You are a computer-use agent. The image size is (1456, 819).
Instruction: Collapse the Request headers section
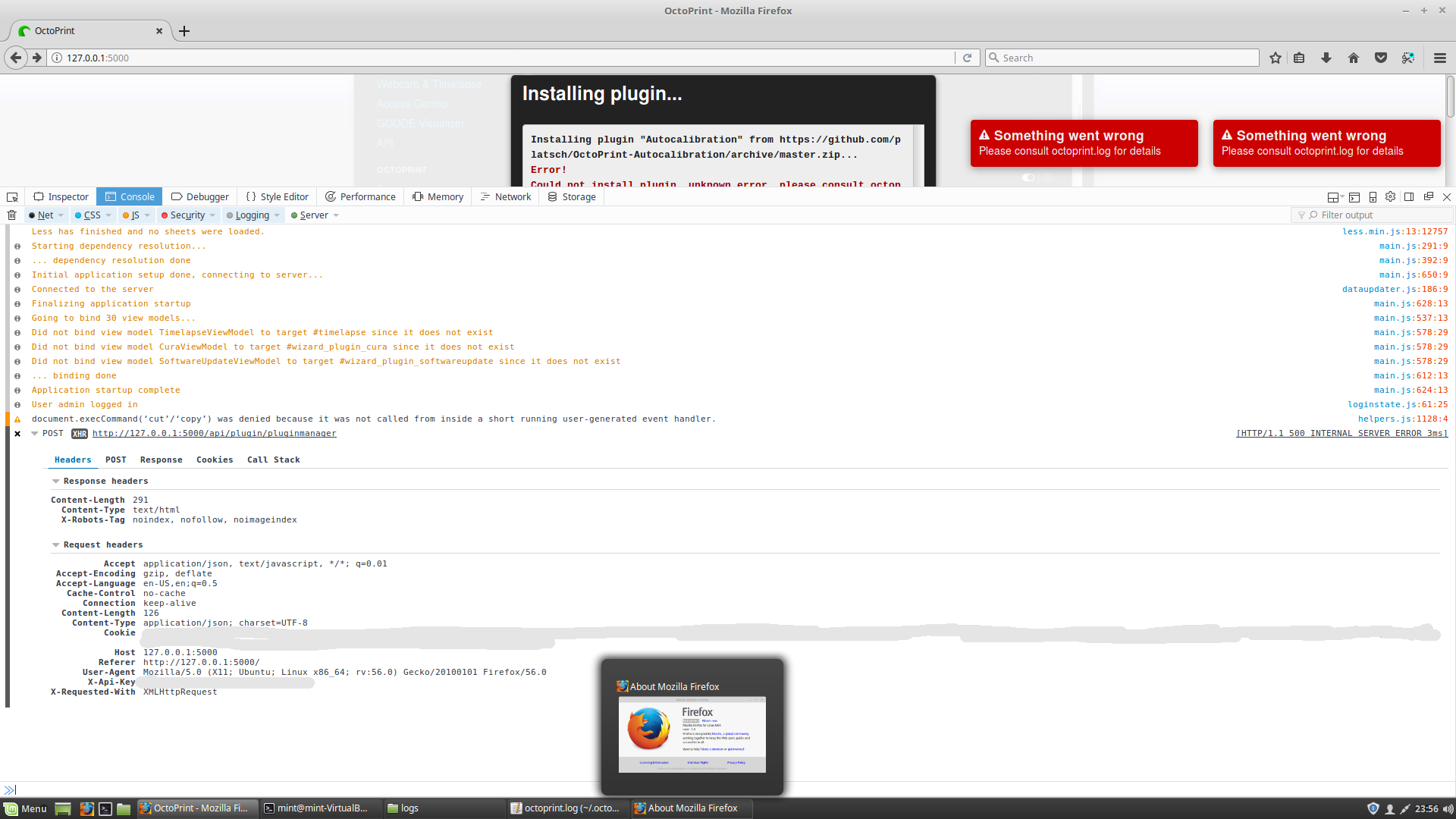(55, 544)
